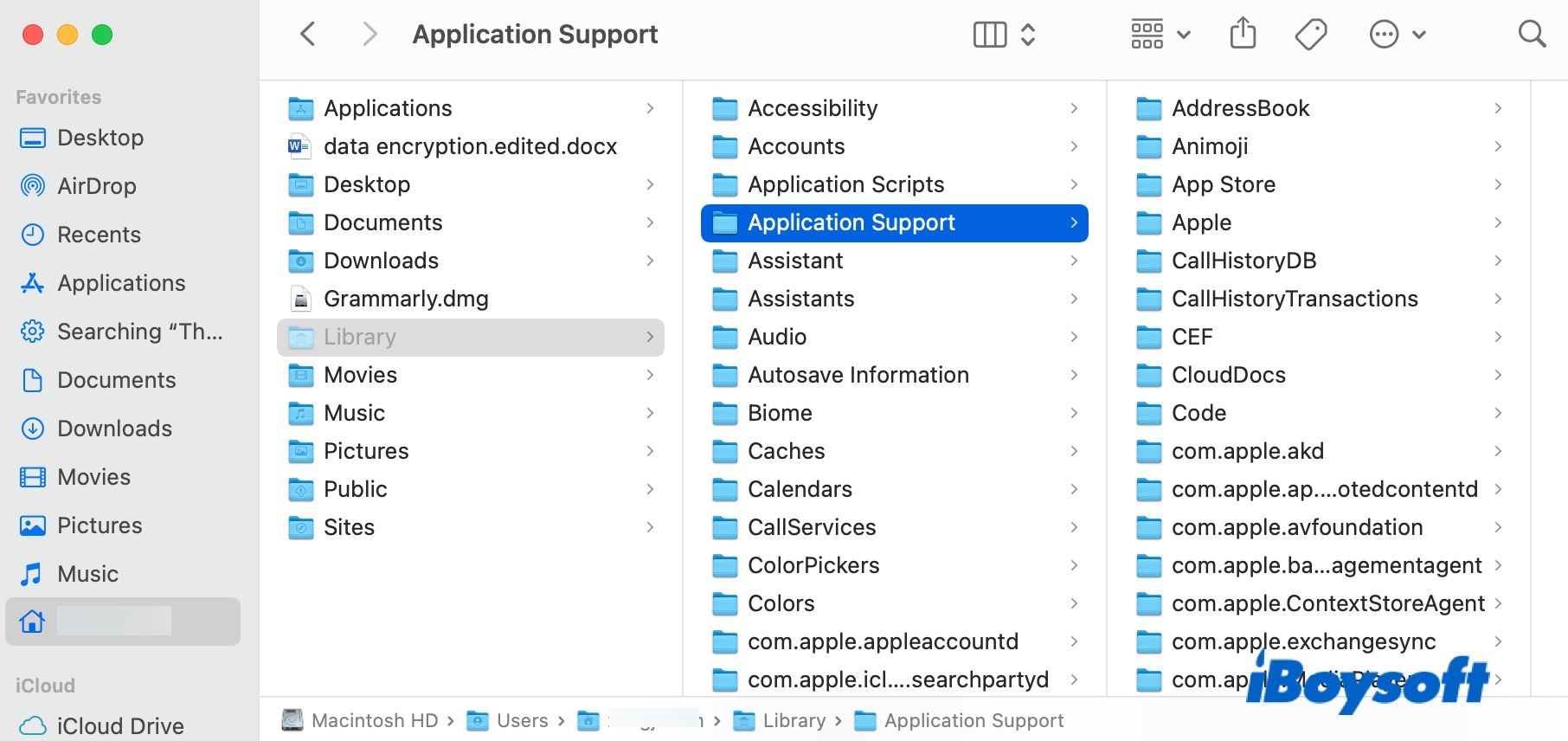Click Library in the bottom path bar
This screenshot has height=741, width=1568.
[793, 720]
